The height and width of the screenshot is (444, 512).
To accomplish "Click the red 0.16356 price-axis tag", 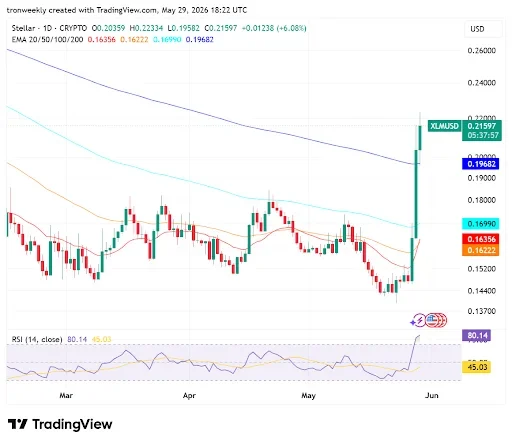I will 480,239.
